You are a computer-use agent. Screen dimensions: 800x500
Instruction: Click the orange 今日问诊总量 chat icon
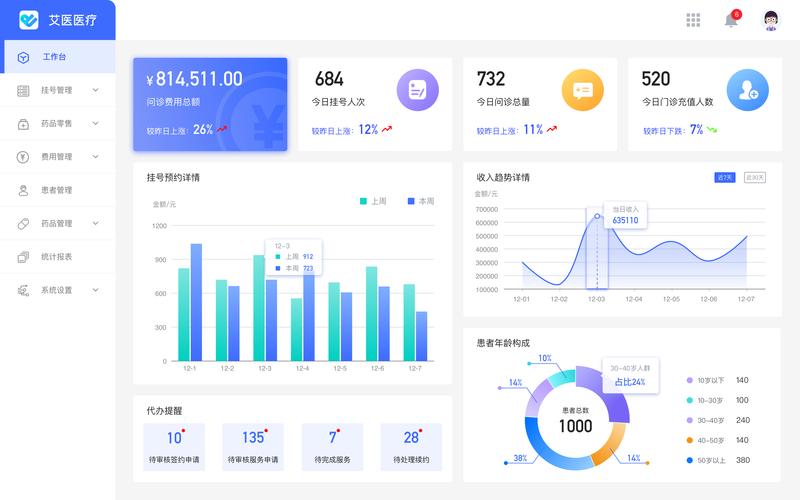(x=582, y=89)
